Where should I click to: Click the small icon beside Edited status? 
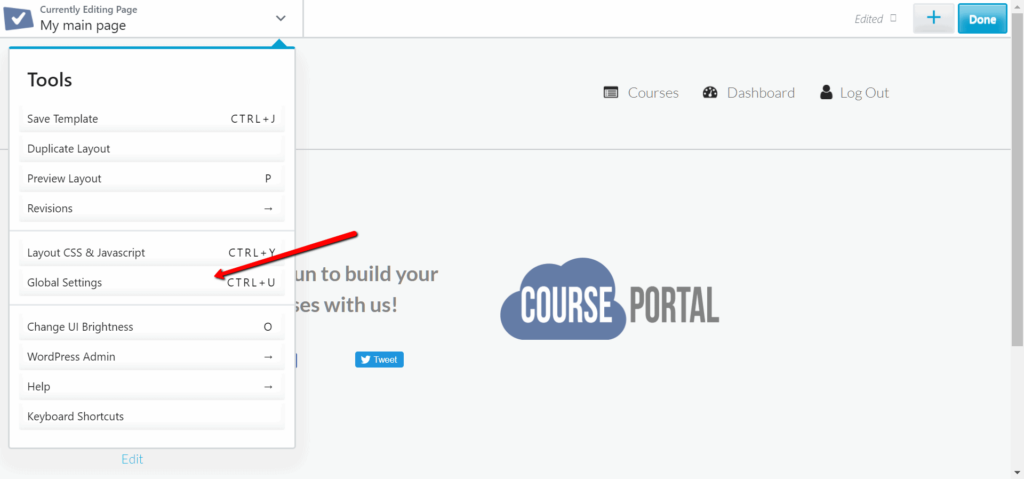pos(893,18)
